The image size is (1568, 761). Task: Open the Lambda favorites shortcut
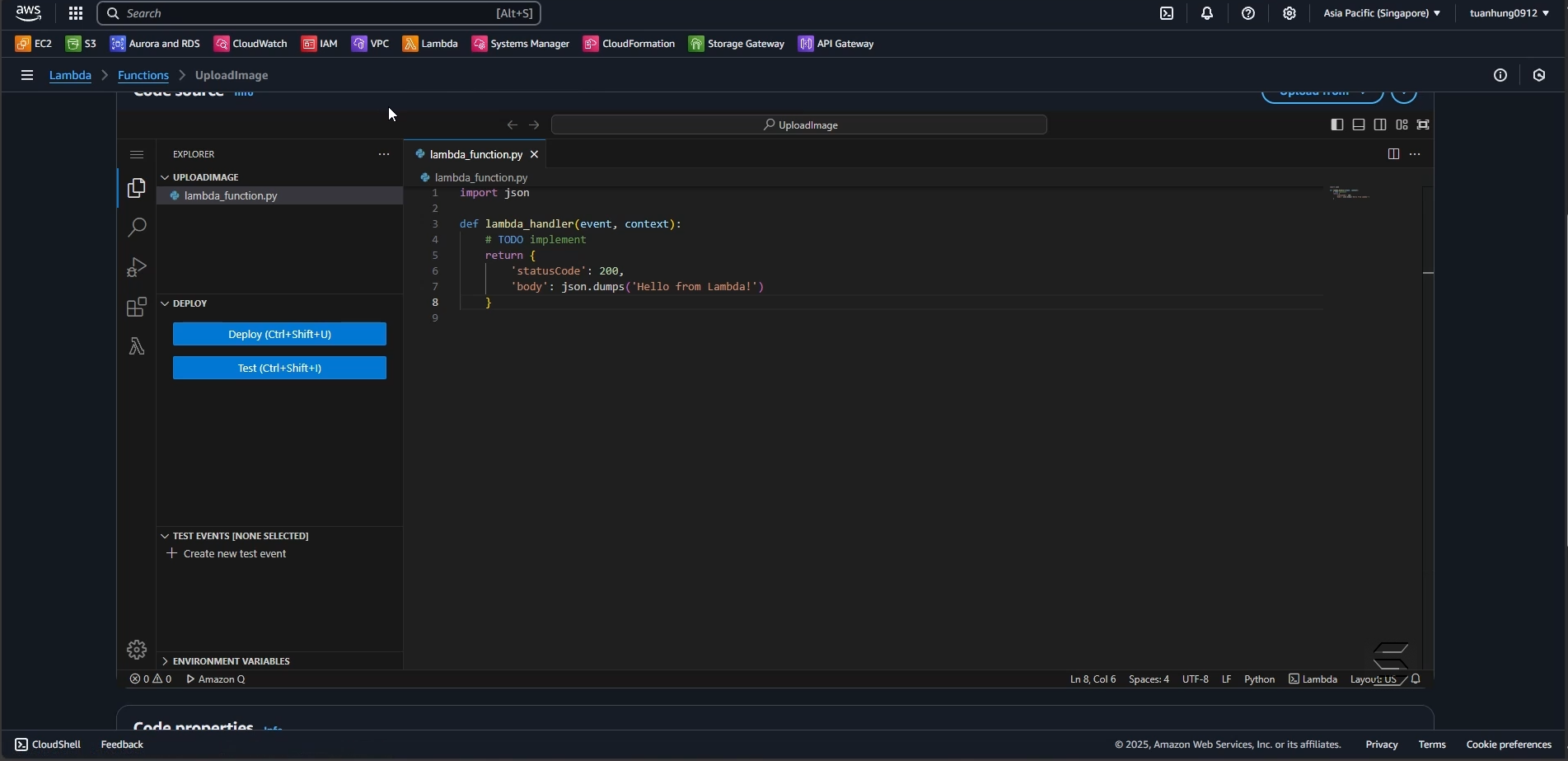[x=430, y=44]
